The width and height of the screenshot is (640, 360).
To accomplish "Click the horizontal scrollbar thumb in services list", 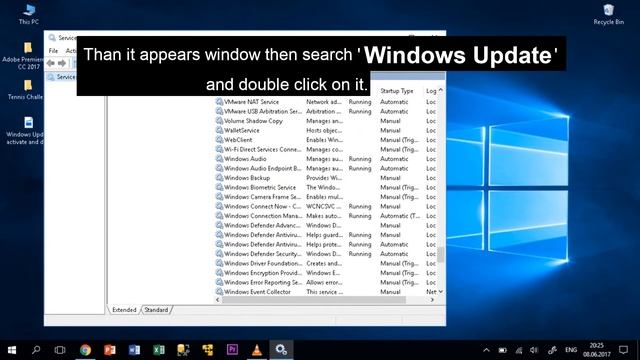I will pos(314,300).
